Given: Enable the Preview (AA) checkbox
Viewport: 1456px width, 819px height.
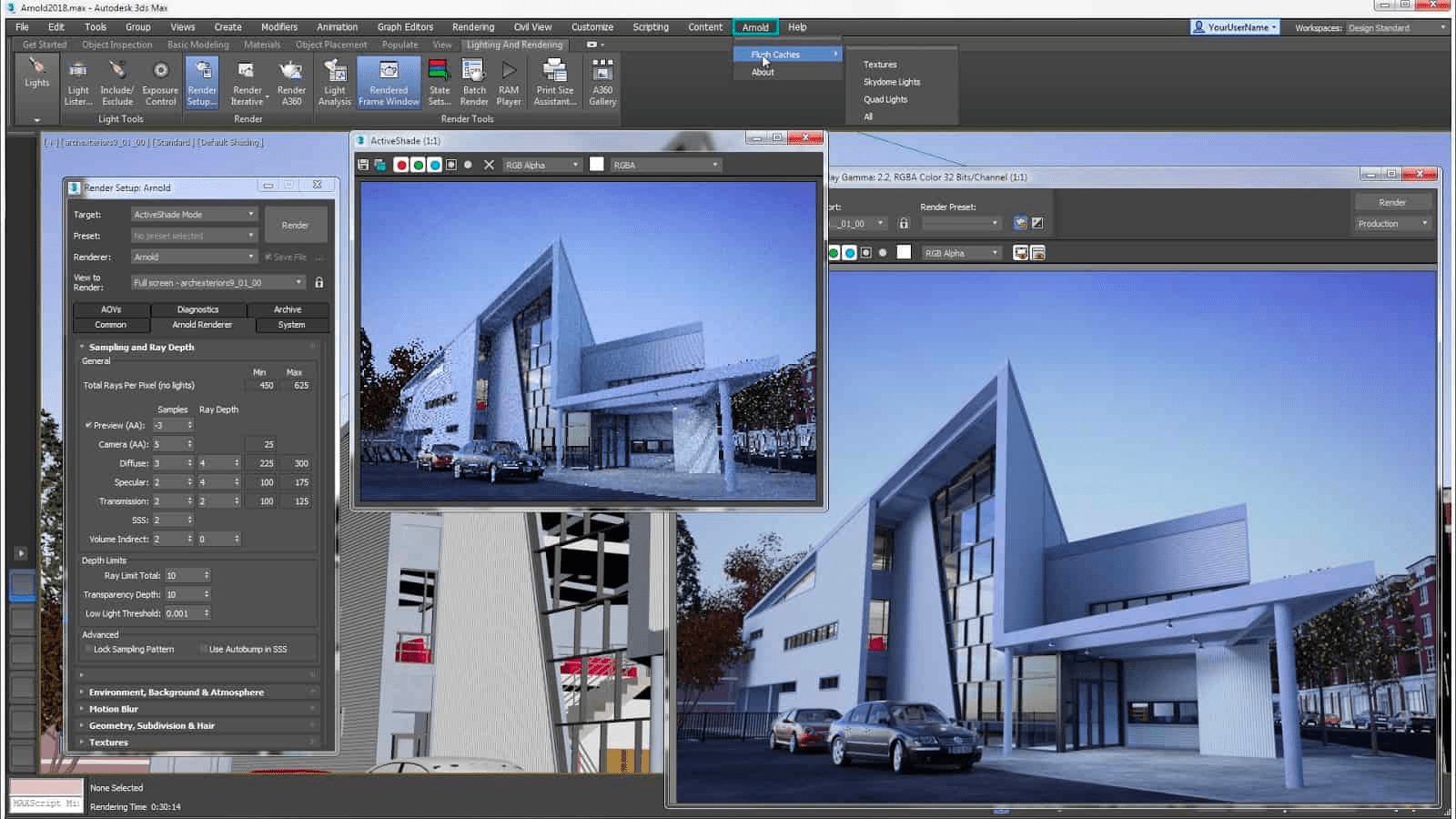Looking at the screenshot, I should (89, 425).
